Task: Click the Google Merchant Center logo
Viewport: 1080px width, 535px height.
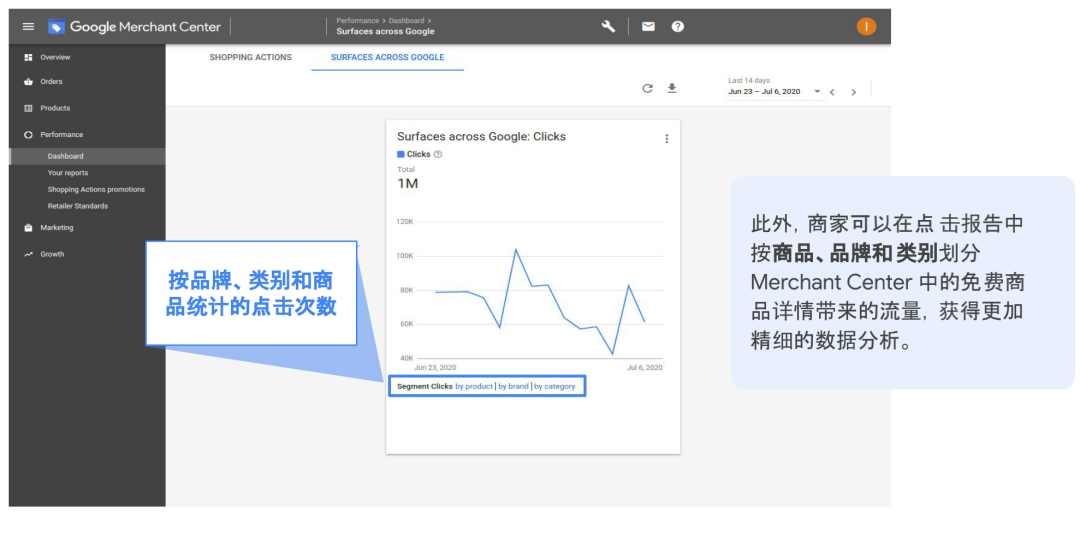Action: (134, 27)
